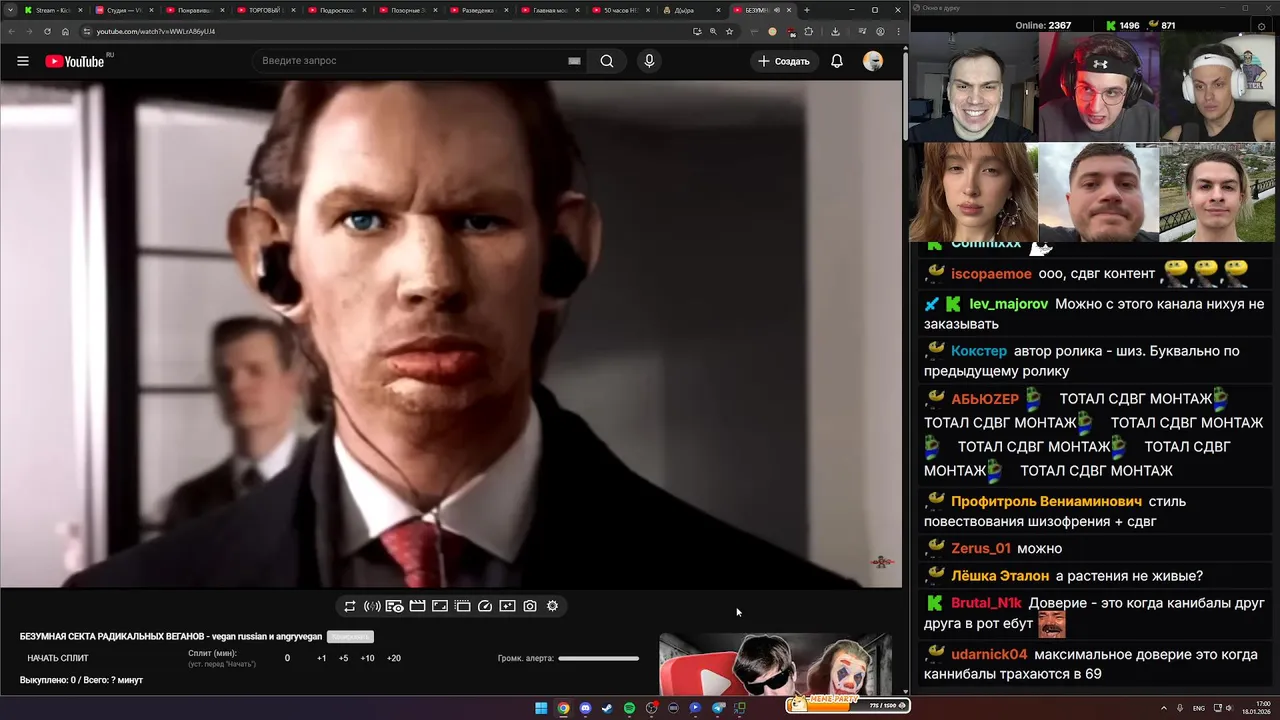Open Chrome from the taskbar
This screenshot has width=1280, height=720.
[563, 708]
